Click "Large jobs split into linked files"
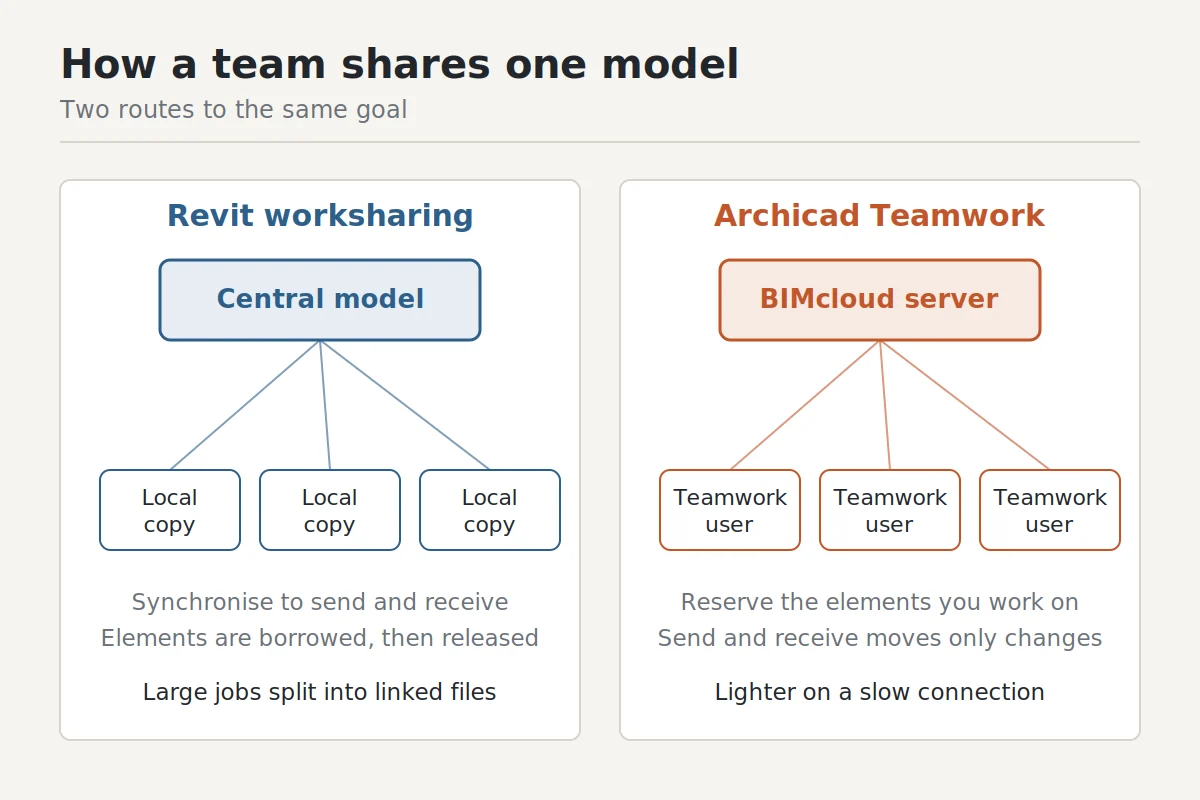Viewport: 1200px width, 800px height. tap(320, 692)
